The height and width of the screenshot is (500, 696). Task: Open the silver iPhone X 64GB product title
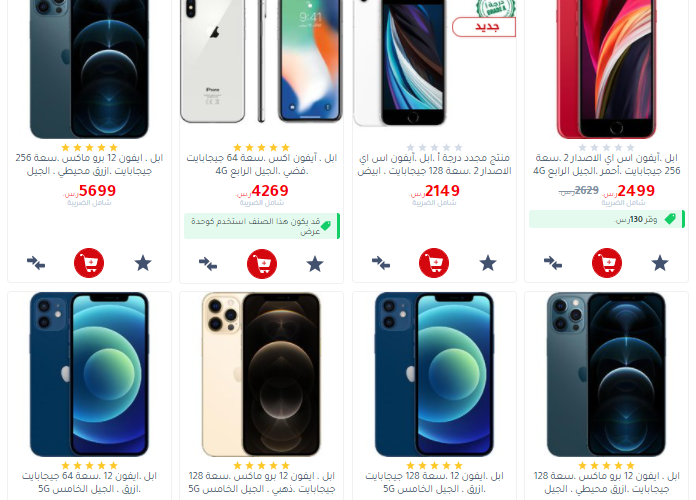(x=262, y=164)
